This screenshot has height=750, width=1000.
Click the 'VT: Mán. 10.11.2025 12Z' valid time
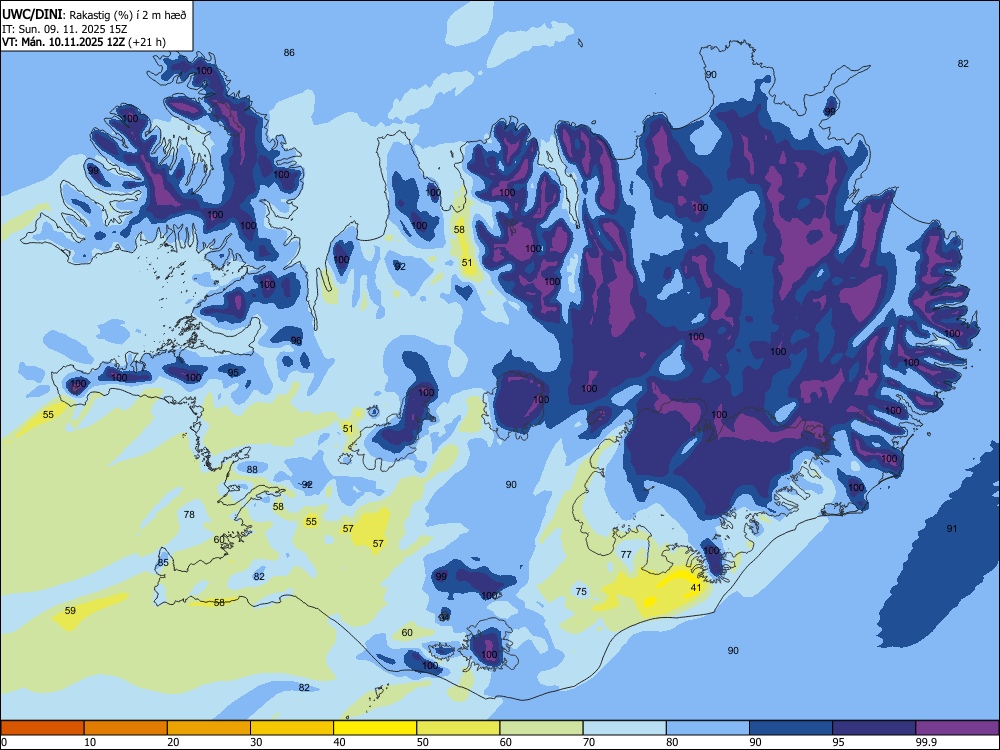pyautogui.click(x=63, y=42)
